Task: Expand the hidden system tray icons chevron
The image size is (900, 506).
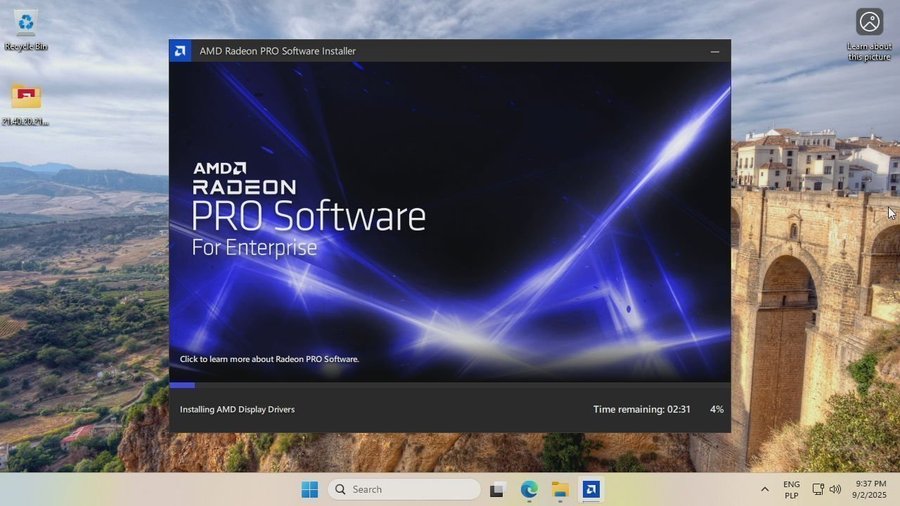Action: 765,489
